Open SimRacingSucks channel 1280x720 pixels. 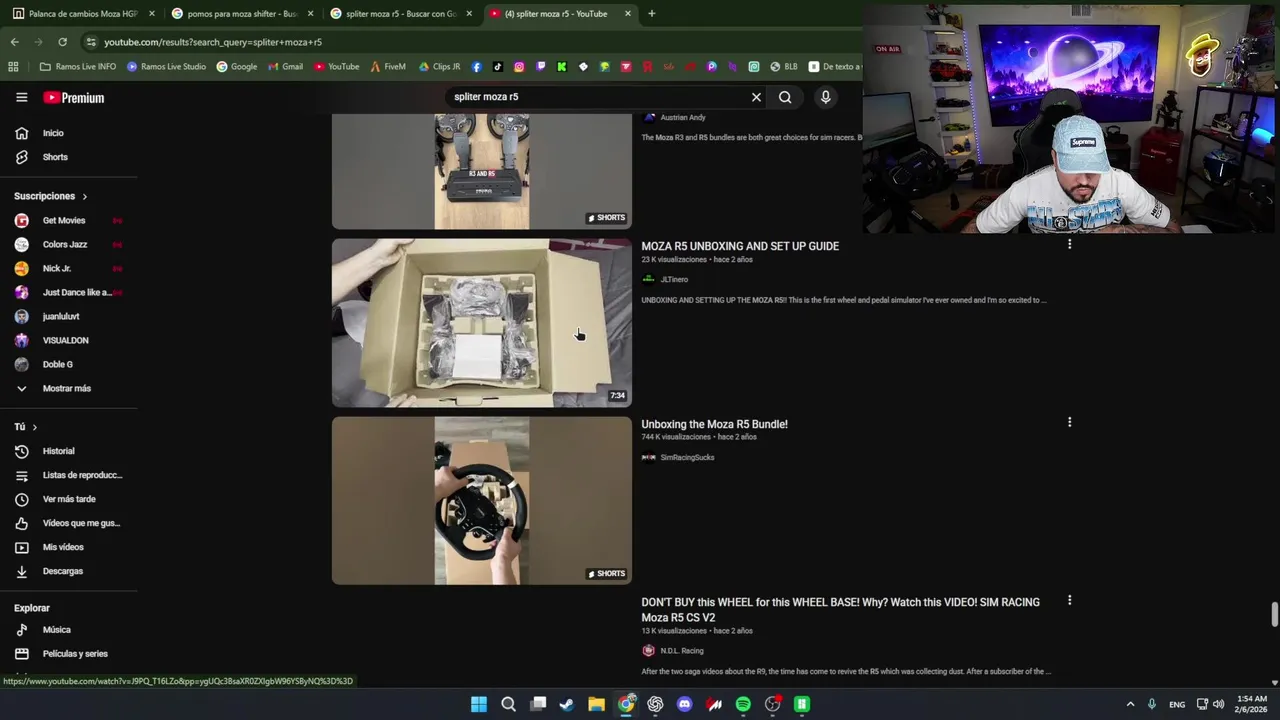[687, 458]
